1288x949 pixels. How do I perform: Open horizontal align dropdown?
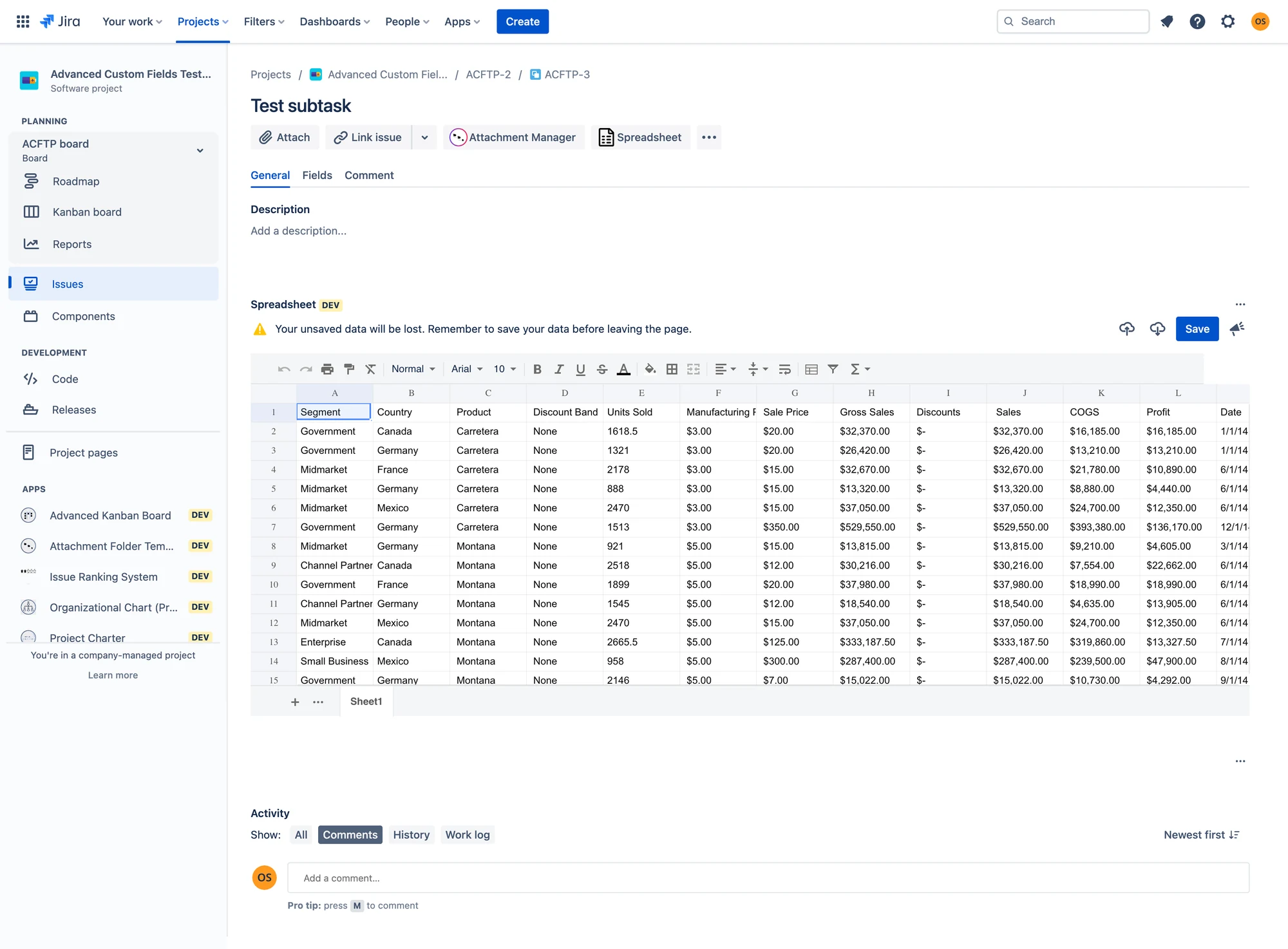725,369
